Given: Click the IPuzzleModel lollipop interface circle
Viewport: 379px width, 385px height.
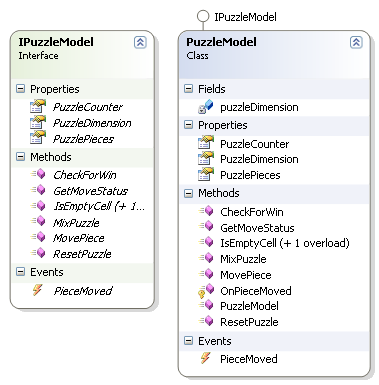Looking at the screenshot, I should click(203, 16).
